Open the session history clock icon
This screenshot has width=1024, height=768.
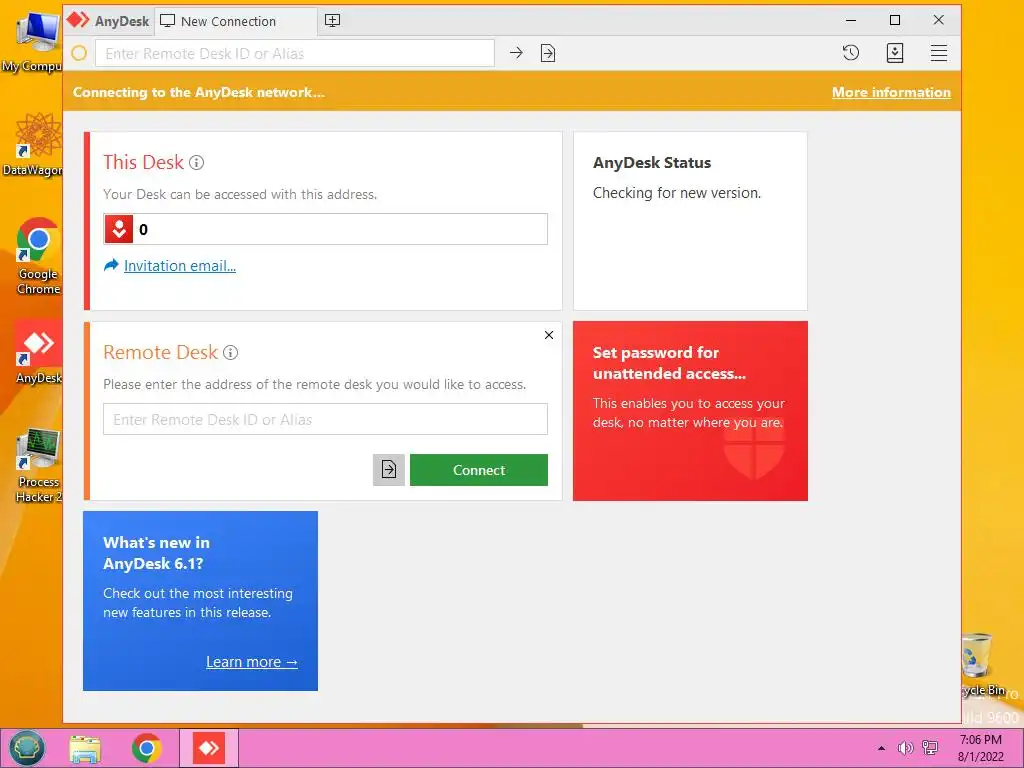(x=850, y=53)
